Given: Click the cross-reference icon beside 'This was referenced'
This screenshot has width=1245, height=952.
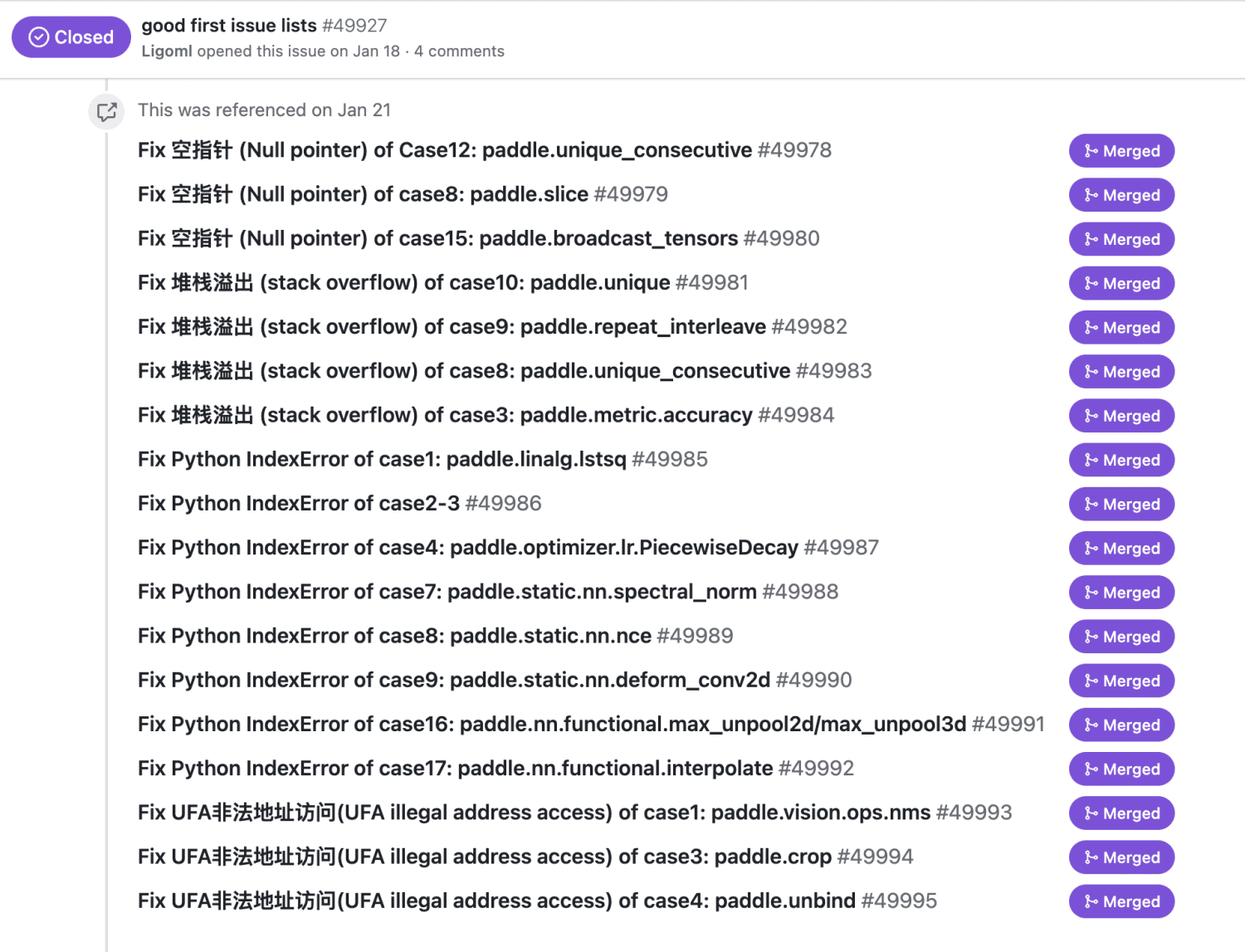Looking at the screenshot, I should (106, 110).
